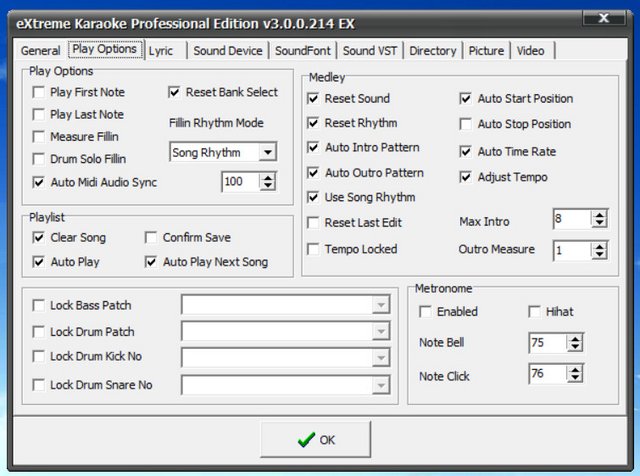Open the Fillin Rhythm Mode dropdown
Image resolution: width=640 pixels, height=476 pixels.
[x=268, y=153]
